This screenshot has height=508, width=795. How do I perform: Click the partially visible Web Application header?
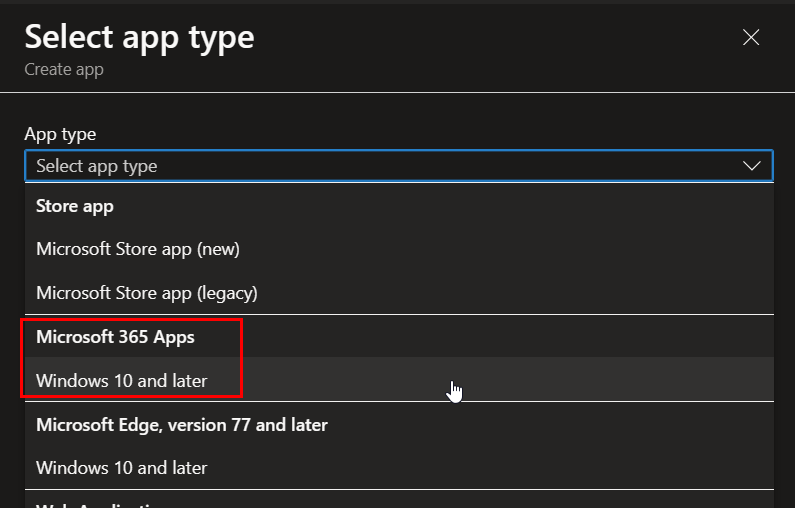[x=98, y=503]
